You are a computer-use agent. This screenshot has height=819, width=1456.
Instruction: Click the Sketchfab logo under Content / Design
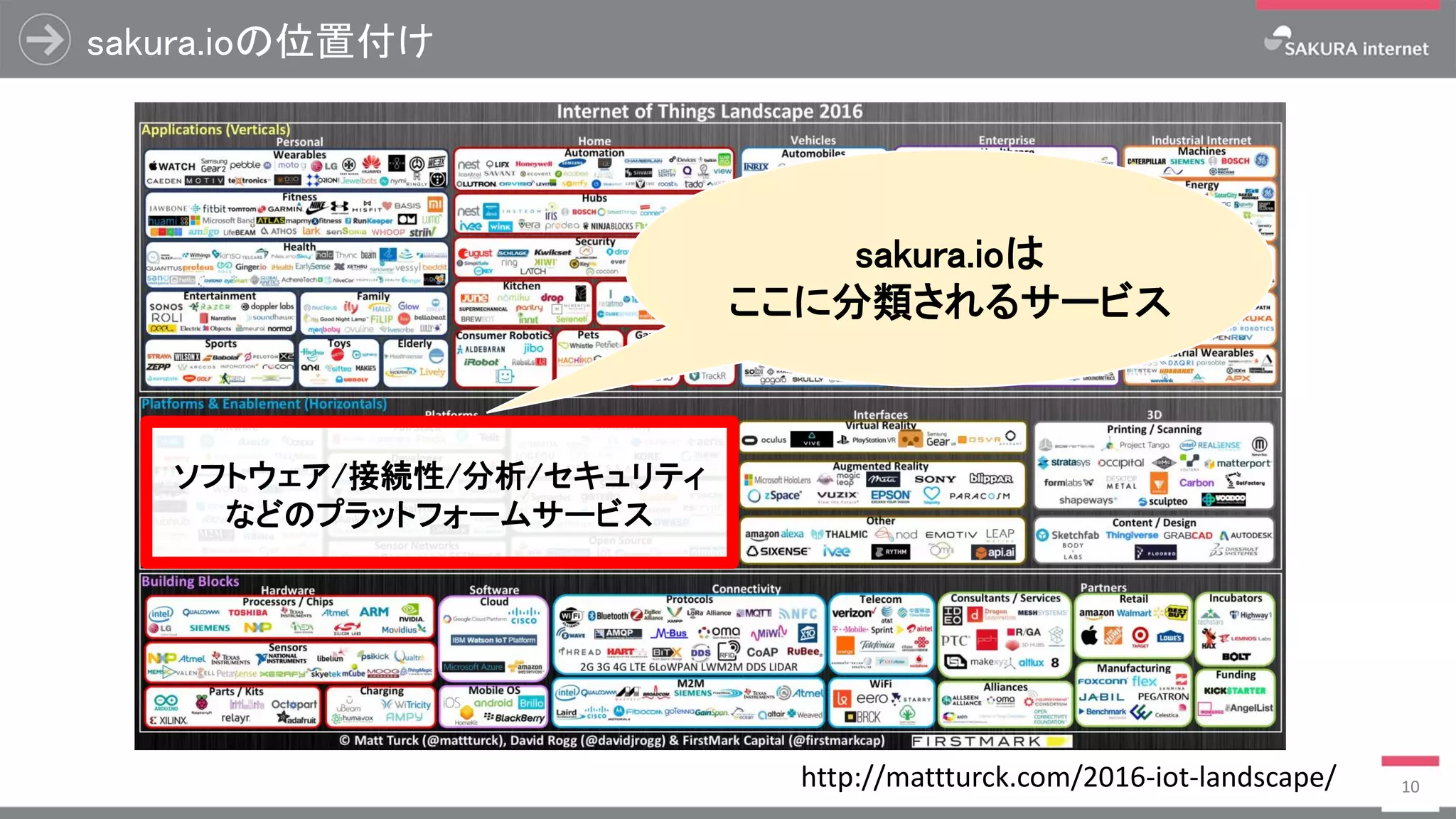coord(1067,535)
